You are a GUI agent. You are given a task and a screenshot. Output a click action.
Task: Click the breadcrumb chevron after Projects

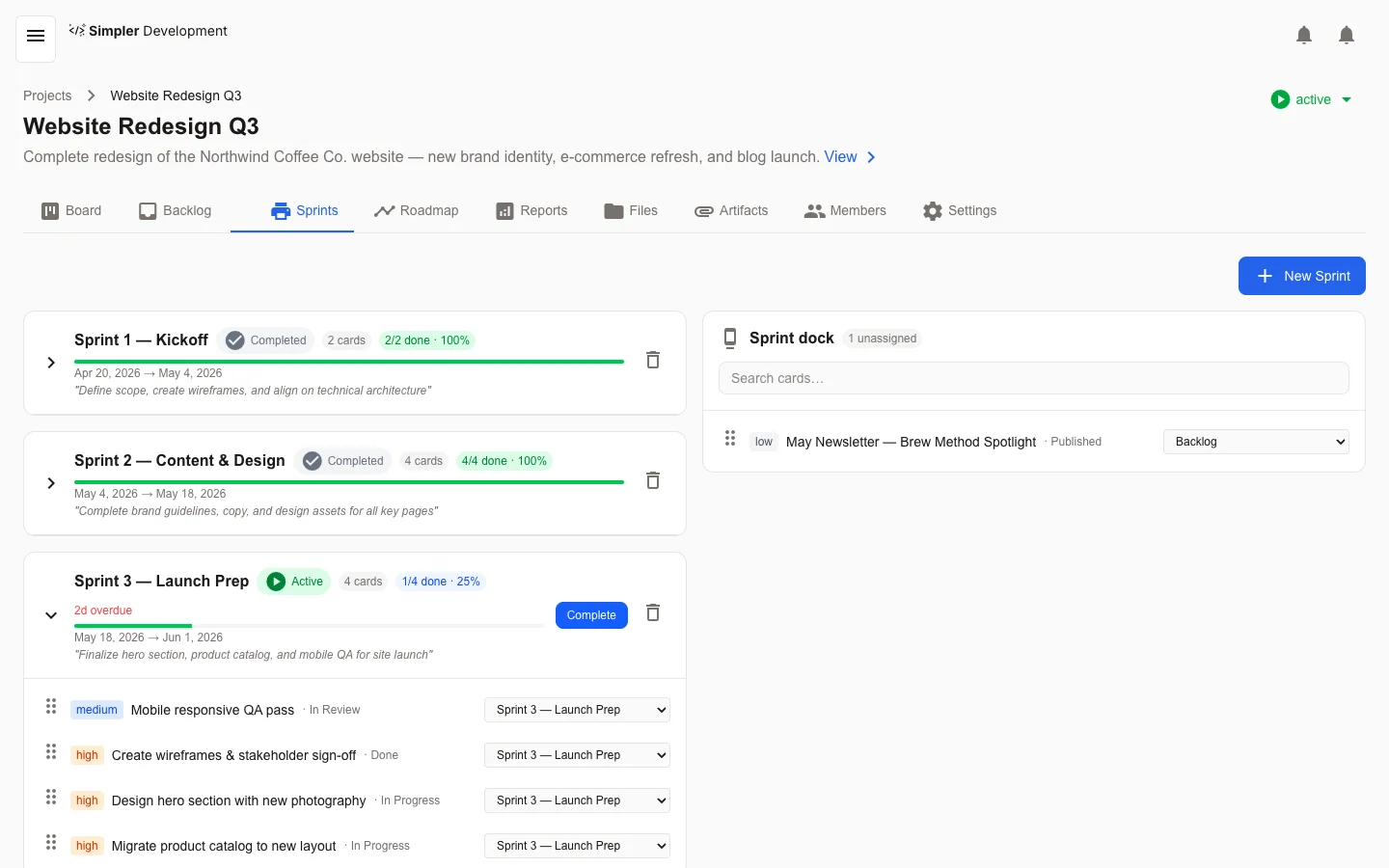[91, 95]
